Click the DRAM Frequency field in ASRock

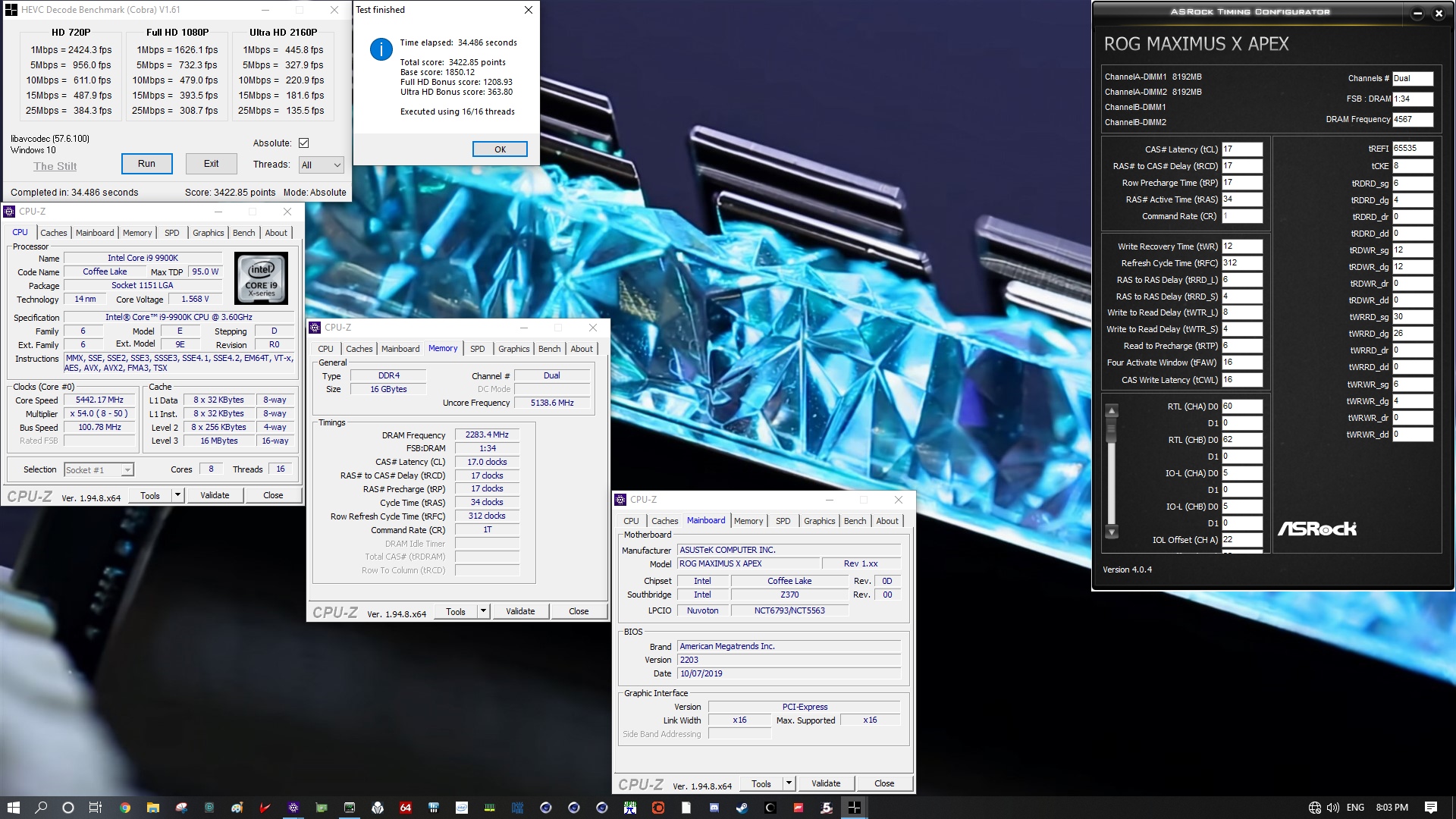click(x=1413, y=119)
